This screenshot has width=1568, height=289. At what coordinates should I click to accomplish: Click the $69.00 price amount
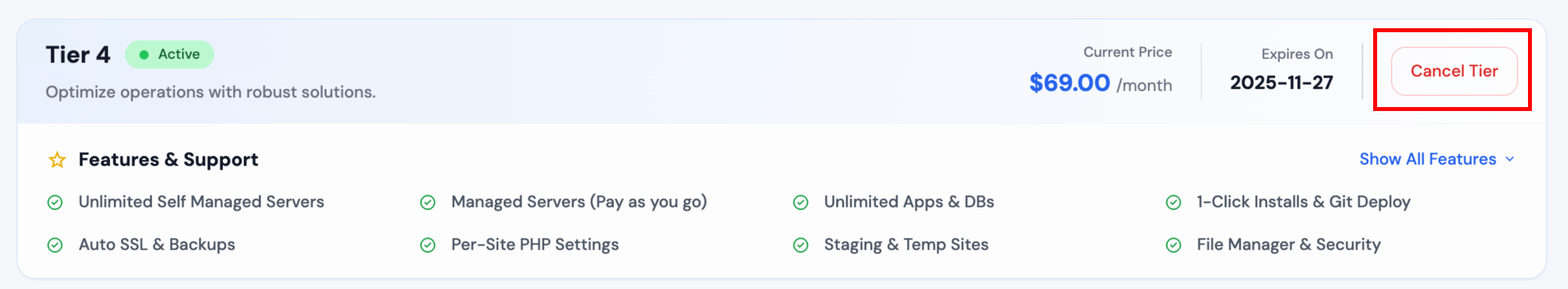point(1069,83)
